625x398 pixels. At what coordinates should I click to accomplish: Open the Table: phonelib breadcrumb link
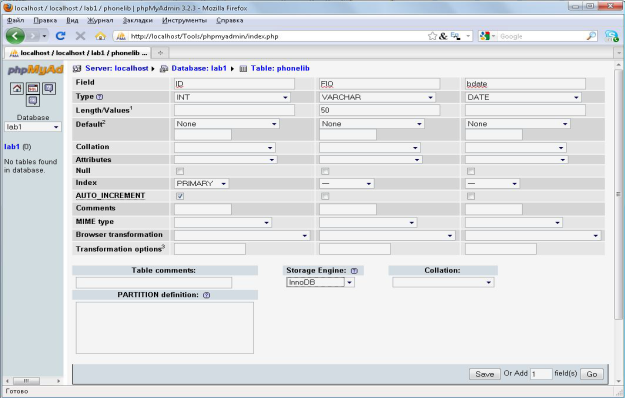click(x=280, y=69)
